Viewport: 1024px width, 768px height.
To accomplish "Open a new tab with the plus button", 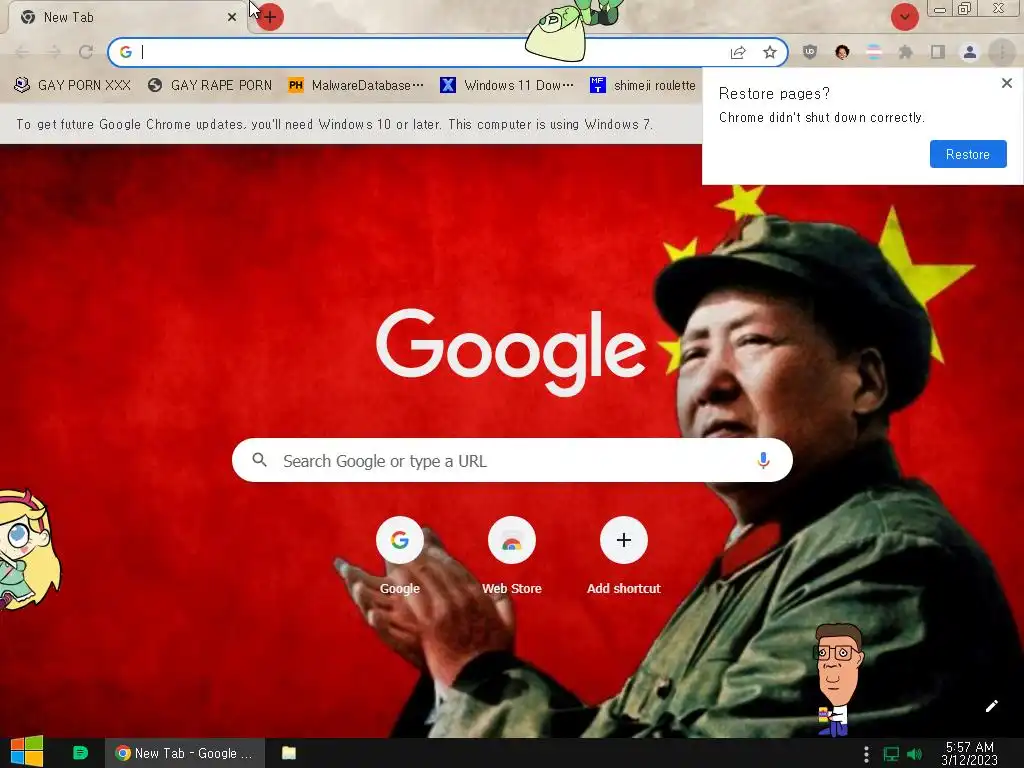I will coord(270,17).
